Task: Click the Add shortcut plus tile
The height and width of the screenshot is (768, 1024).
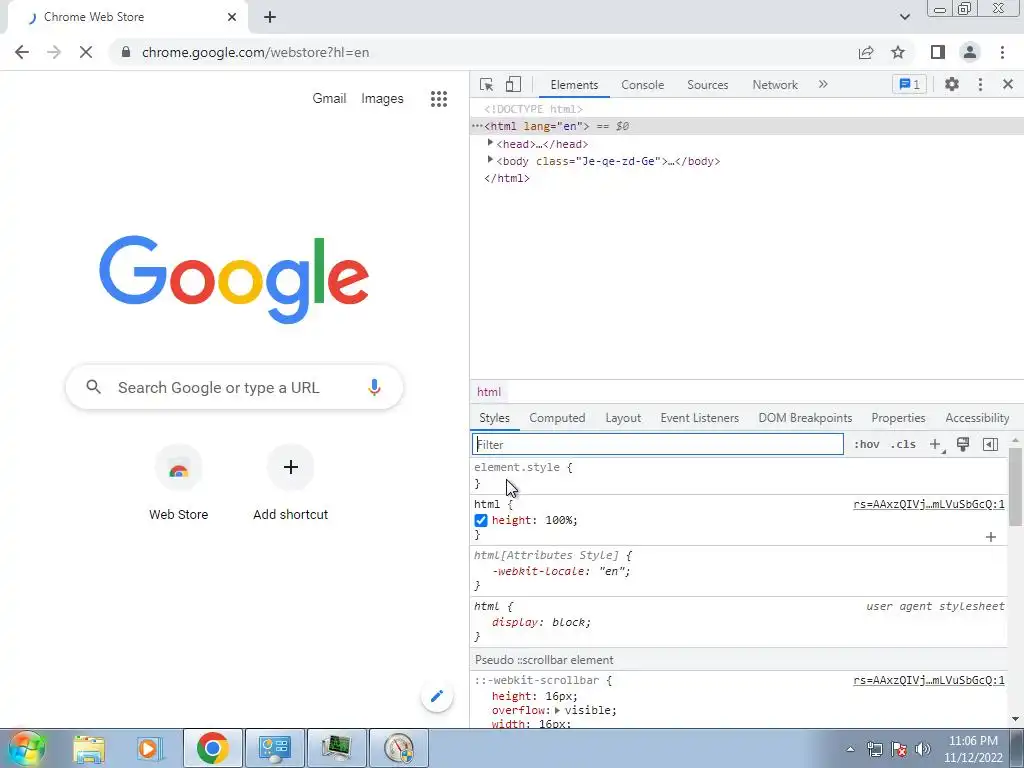Action: click(291, 484)
